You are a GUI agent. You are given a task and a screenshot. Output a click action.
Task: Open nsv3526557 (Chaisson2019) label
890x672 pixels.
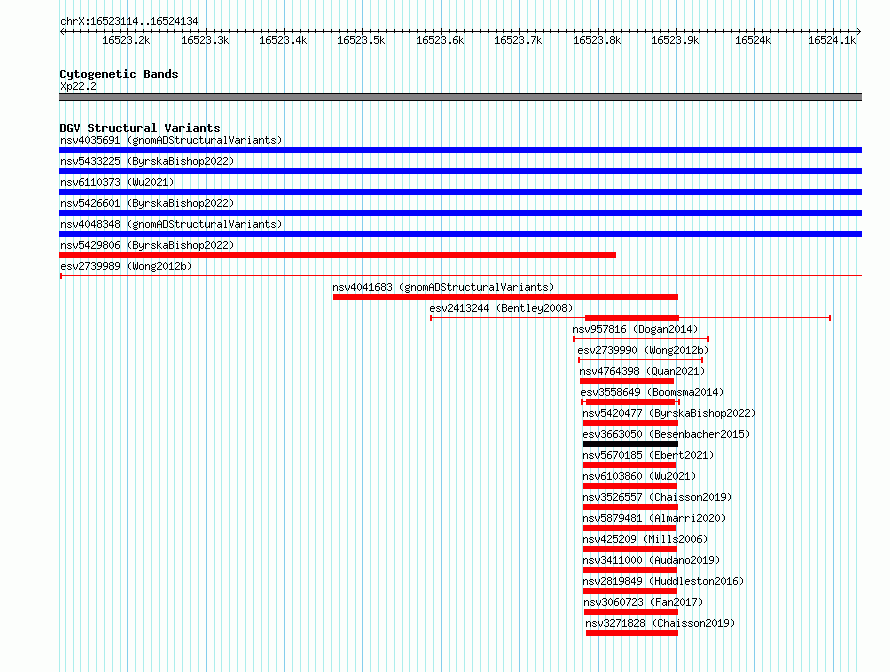click(x=657, y=497)
